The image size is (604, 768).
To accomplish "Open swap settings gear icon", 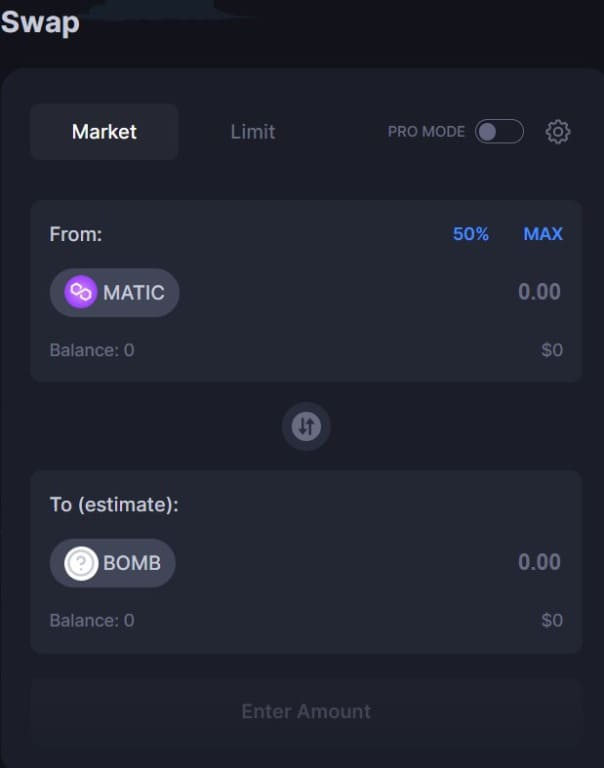I will (557, 132).
